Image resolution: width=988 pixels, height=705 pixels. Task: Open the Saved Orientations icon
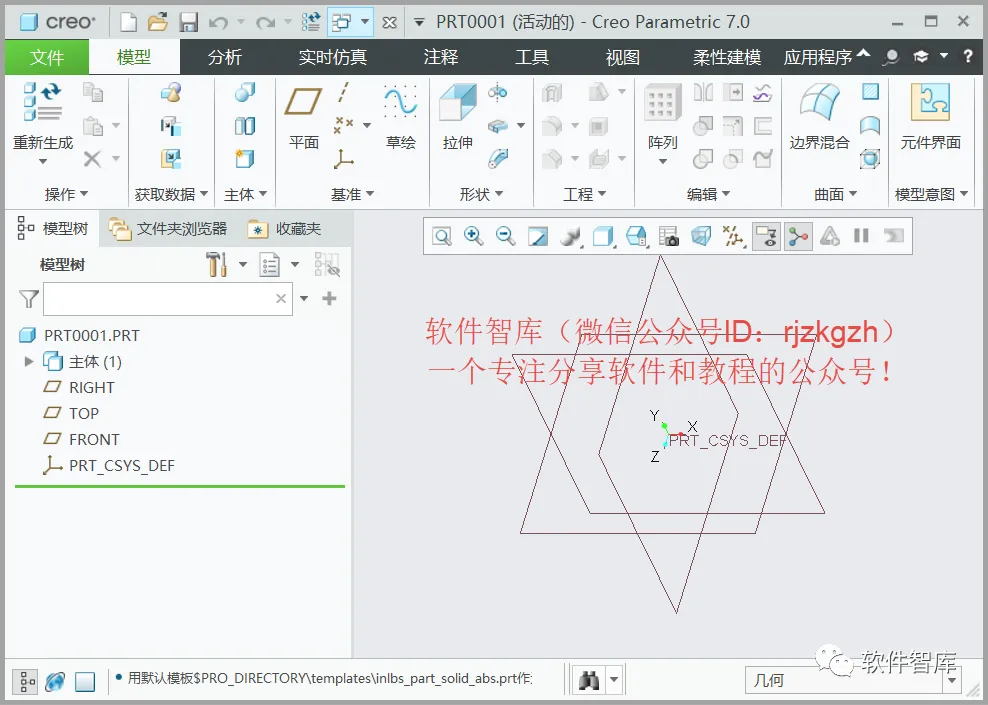[x=636, y=237]
